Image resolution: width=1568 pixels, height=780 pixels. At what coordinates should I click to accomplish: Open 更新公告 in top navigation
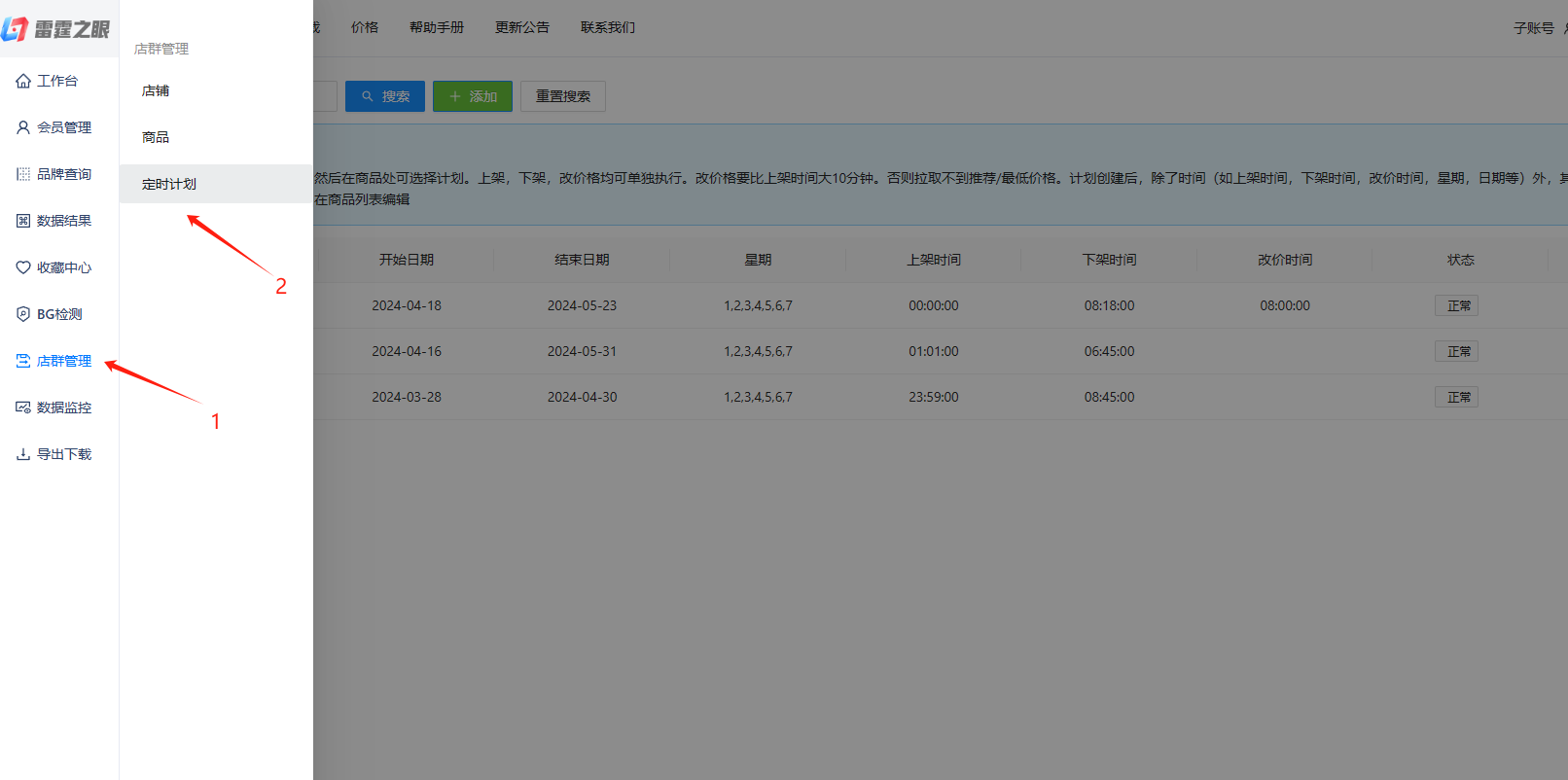point(522,27)
